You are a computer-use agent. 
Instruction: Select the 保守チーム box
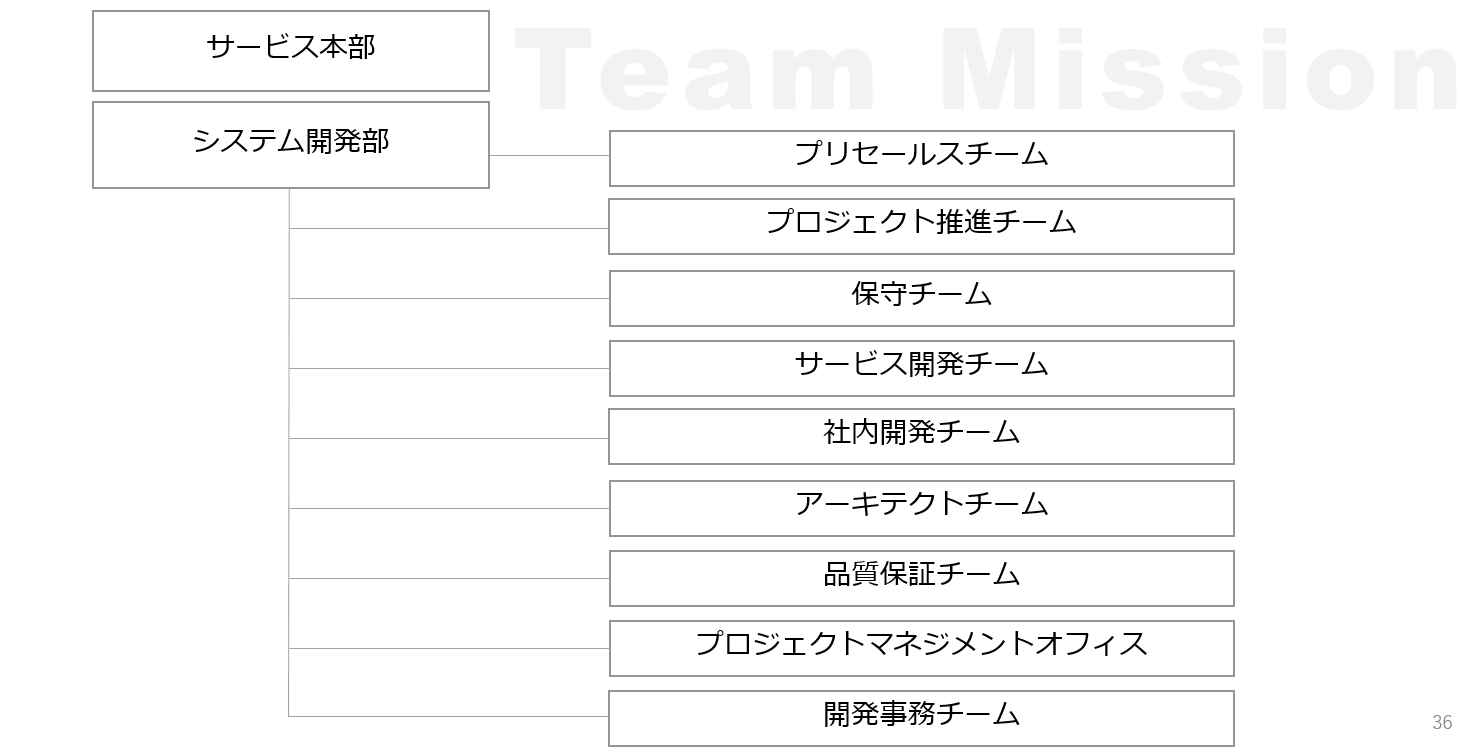coord(922,298)
